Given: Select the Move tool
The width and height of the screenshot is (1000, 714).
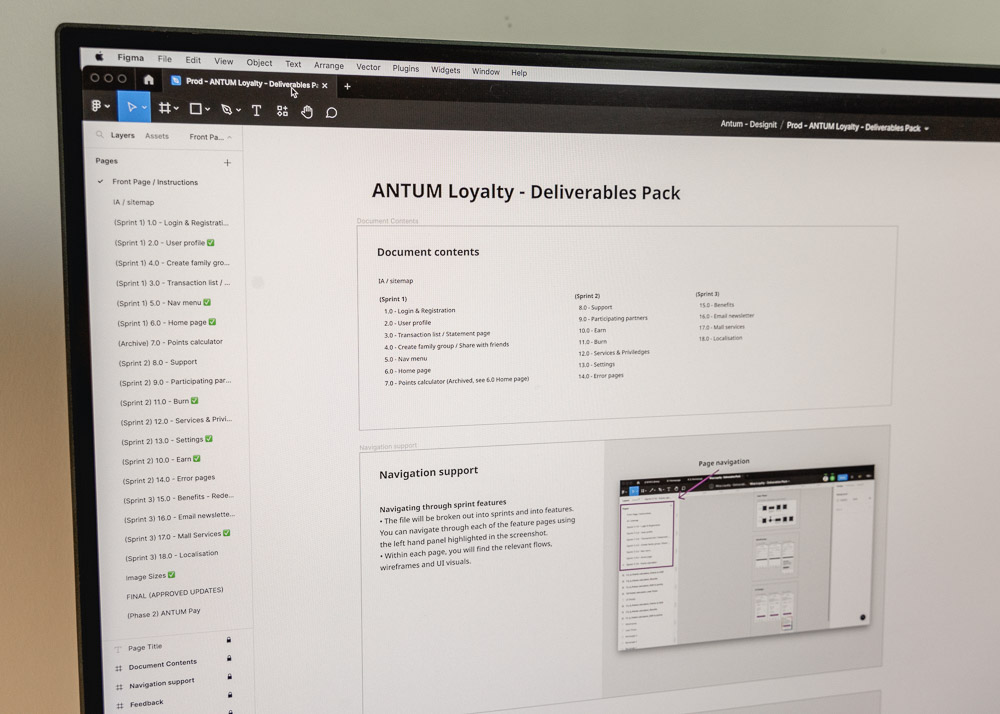Looking at the screenshot, I should [x=131, y=107].
